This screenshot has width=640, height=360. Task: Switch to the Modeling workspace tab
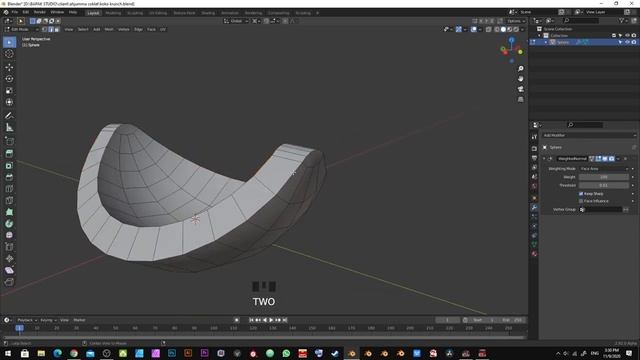click(x=113, y=13)
